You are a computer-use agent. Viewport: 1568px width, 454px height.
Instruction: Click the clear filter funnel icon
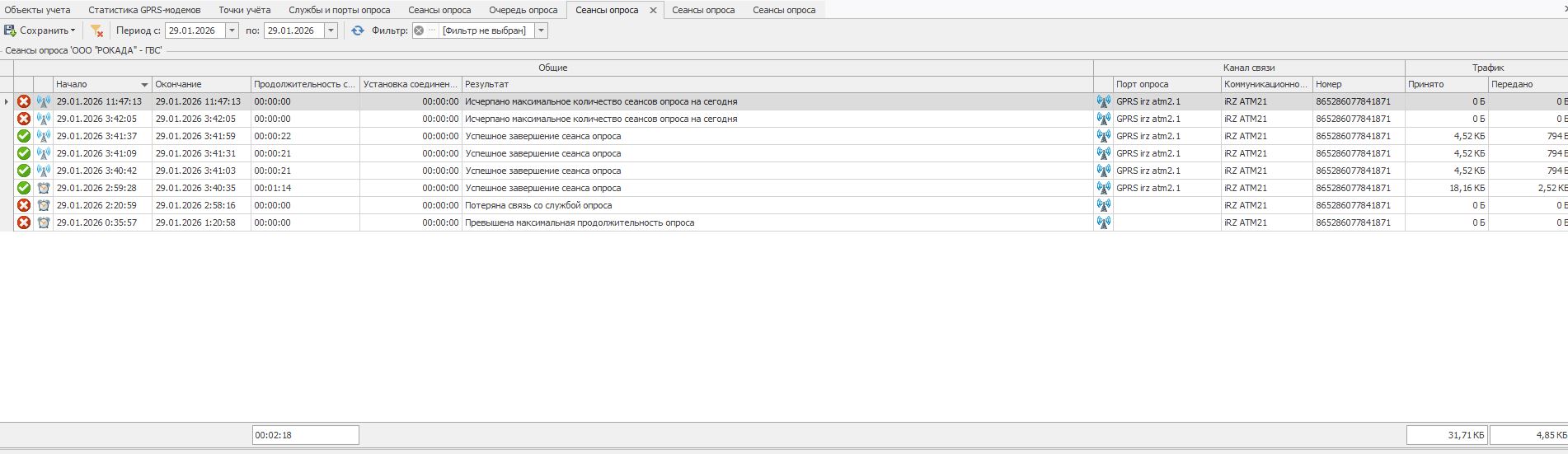pyautogui.click(x=96, y=30)
